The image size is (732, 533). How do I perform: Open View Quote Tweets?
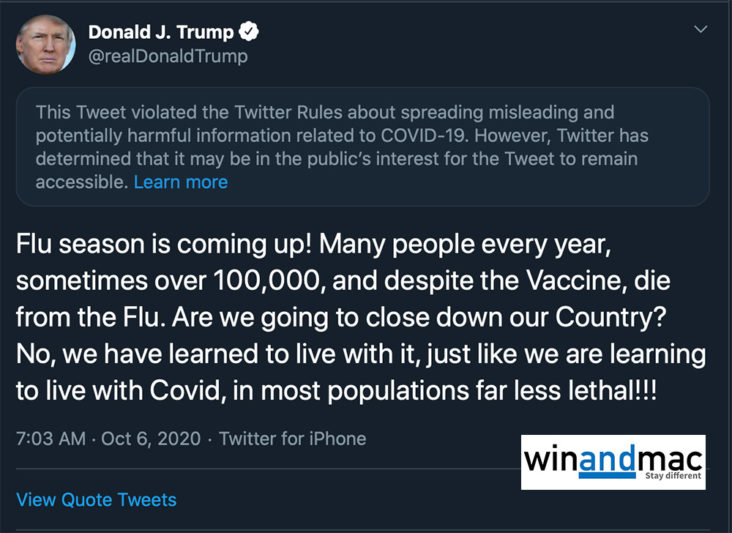pyautogui.click(x=96, y=499)
